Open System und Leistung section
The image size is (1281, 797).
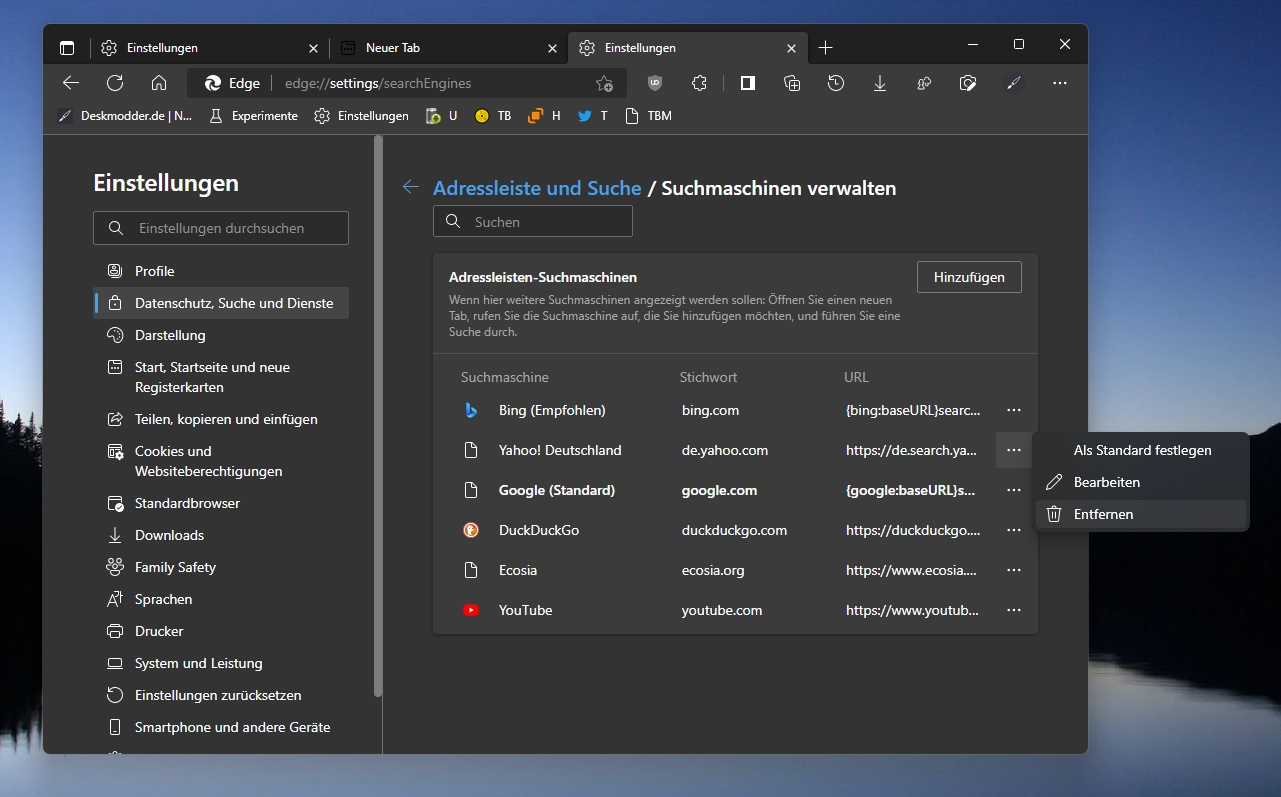pyautogui.click(x=221, y=663)
